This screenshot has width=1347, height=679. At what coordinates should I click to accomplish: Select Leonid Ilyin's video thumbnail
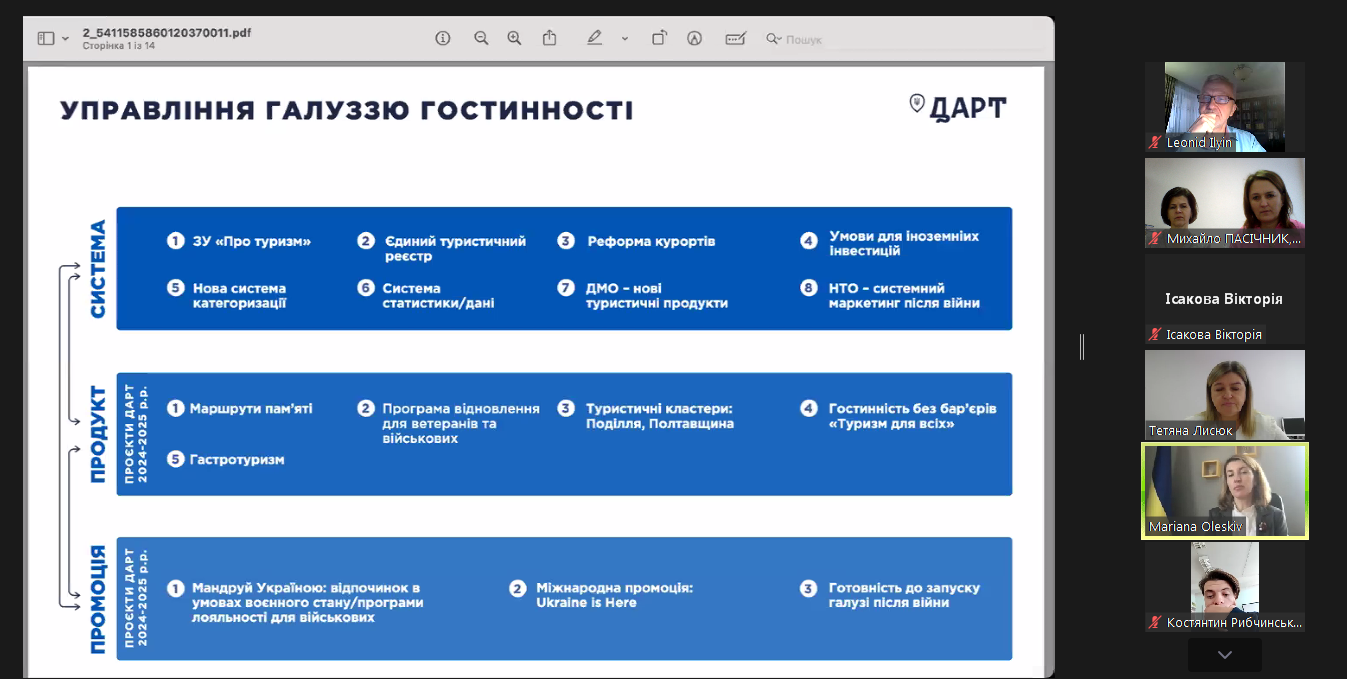click(1224, 106)
